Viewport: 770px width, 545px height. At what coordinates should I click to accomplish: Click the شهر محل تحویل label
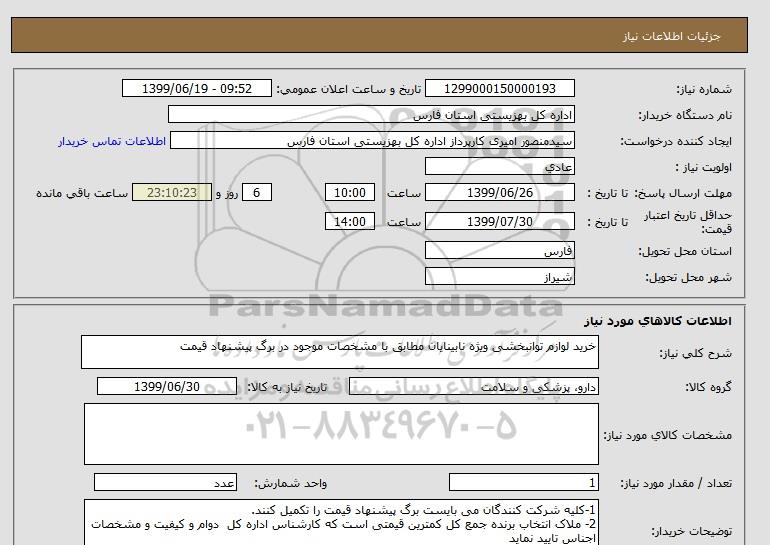[688, 277]
